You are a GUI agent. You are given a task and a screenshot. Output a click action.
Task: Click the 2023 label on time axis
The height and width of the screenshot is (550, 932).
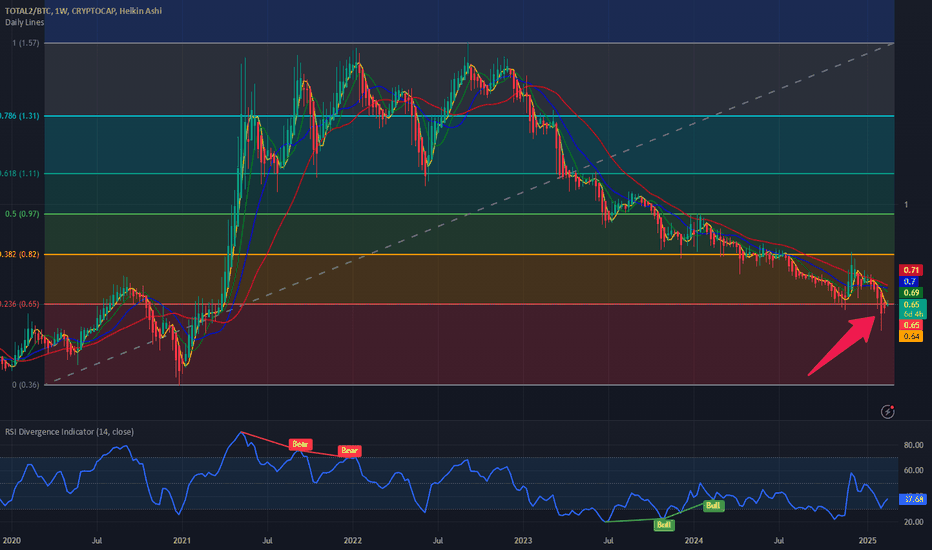[x=523, y=540]
